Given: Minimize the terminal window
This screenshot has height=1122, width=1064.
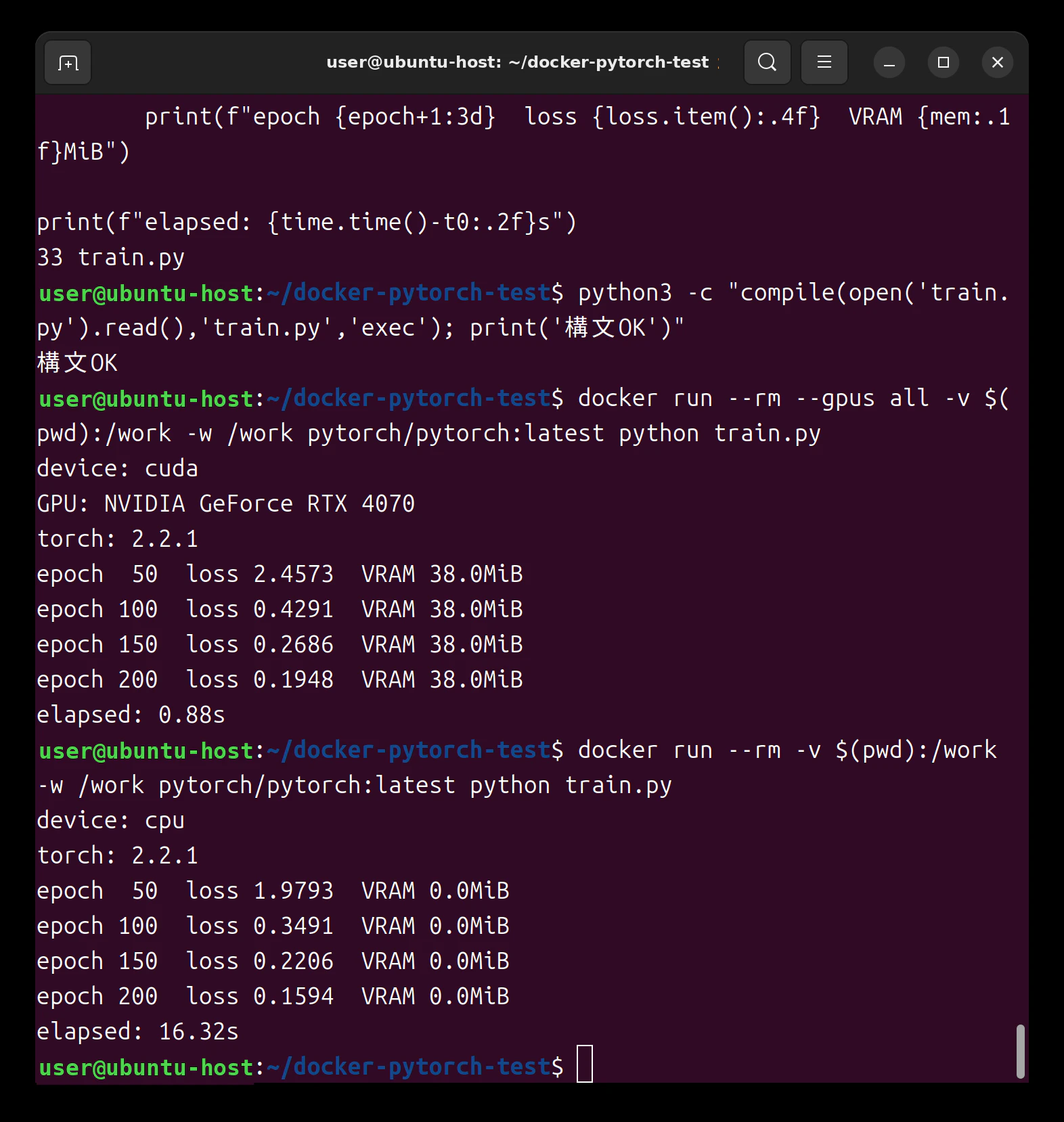Looking at the screenshot, I should pyautogui.click(x=889, y=63).
